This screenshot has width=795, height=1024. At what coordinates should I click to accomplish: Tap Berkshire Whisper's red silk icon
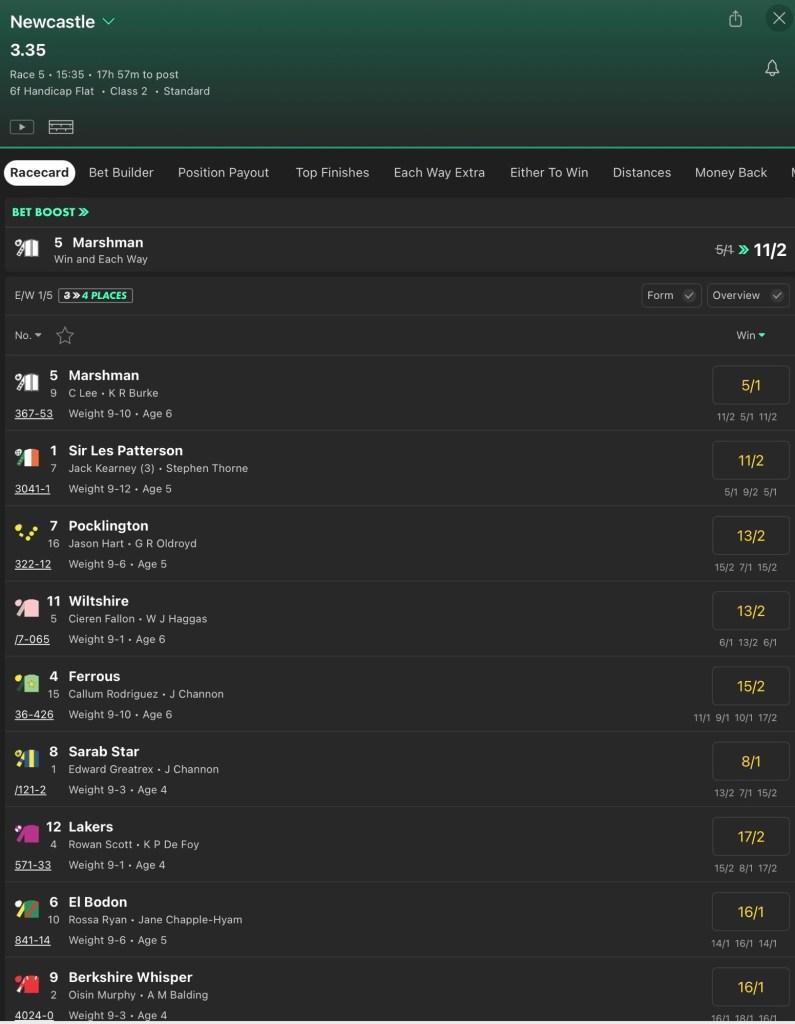click(27, 983)
